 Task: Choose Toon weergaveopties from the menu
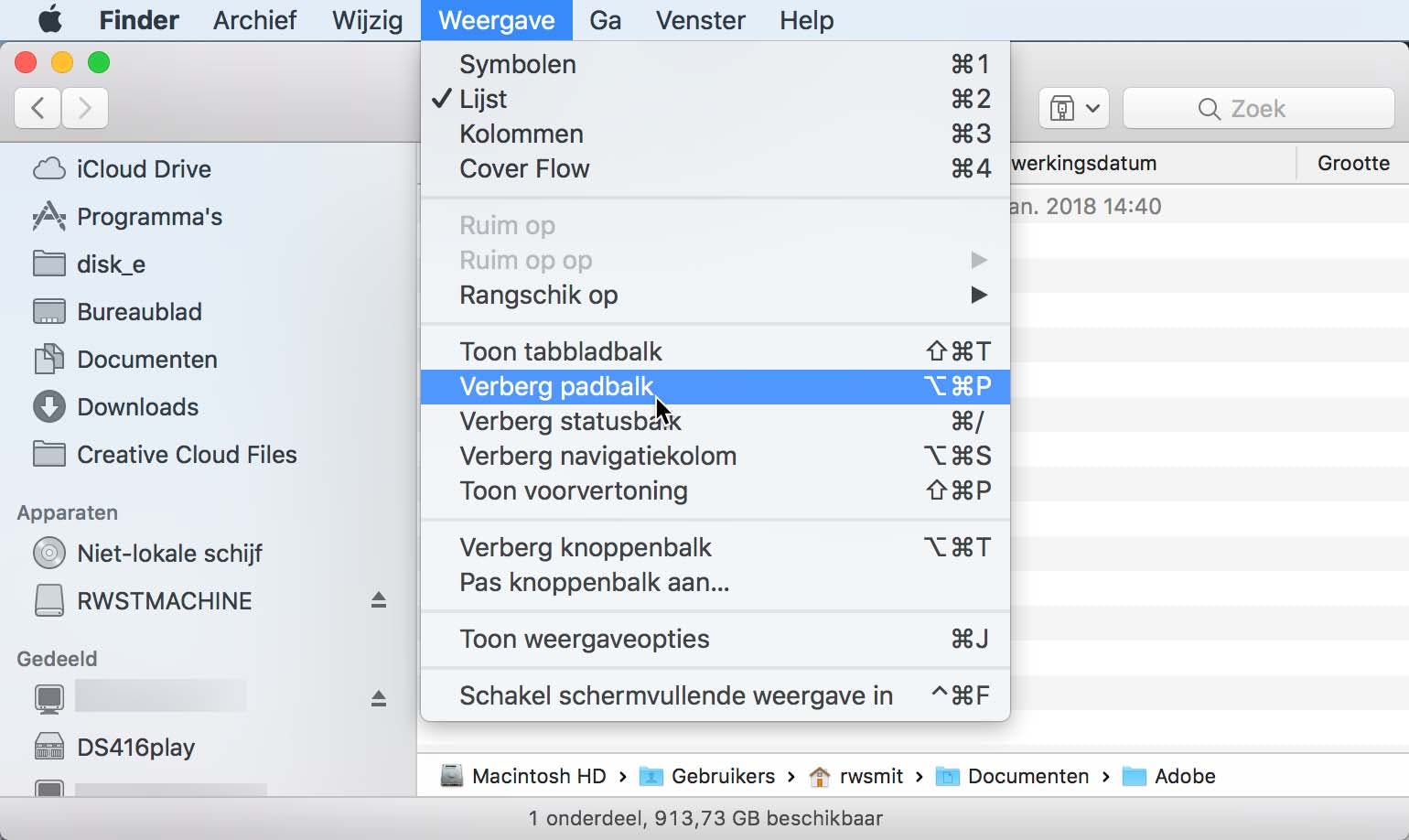pyautogui.click(x=584, y=640)
